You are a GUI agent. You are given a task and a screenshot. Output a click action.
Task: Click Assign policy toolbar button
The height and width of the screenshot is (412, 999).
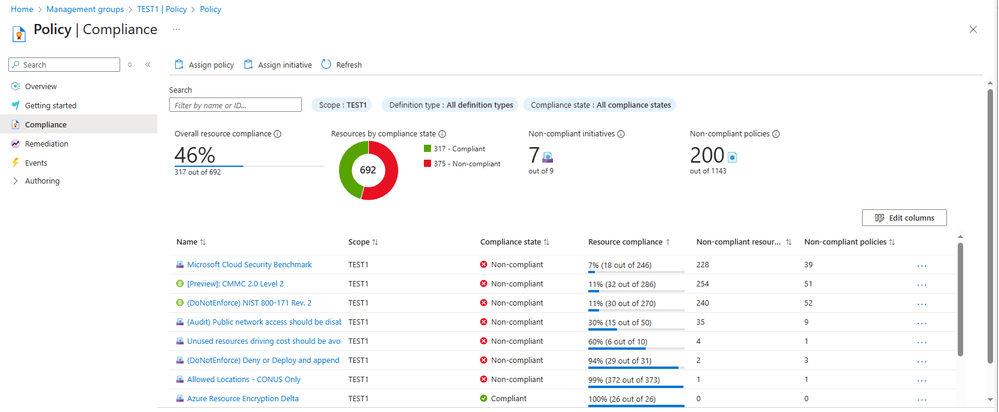click(205, 65)
